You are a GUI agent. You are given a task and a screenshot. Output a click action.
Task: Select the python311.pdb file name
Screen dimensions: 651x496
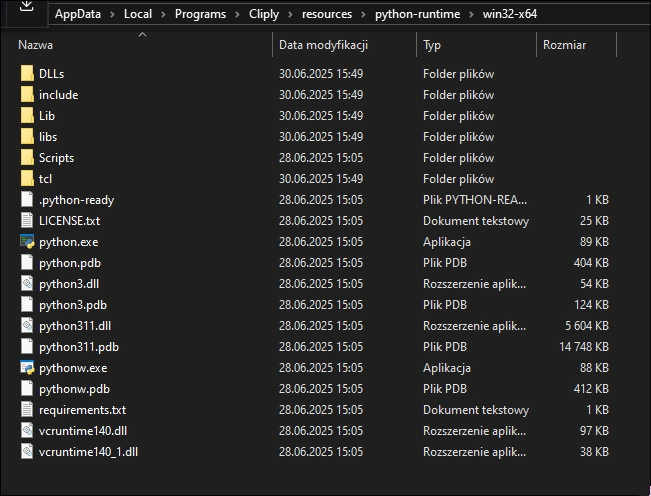(x=78, y=347)
